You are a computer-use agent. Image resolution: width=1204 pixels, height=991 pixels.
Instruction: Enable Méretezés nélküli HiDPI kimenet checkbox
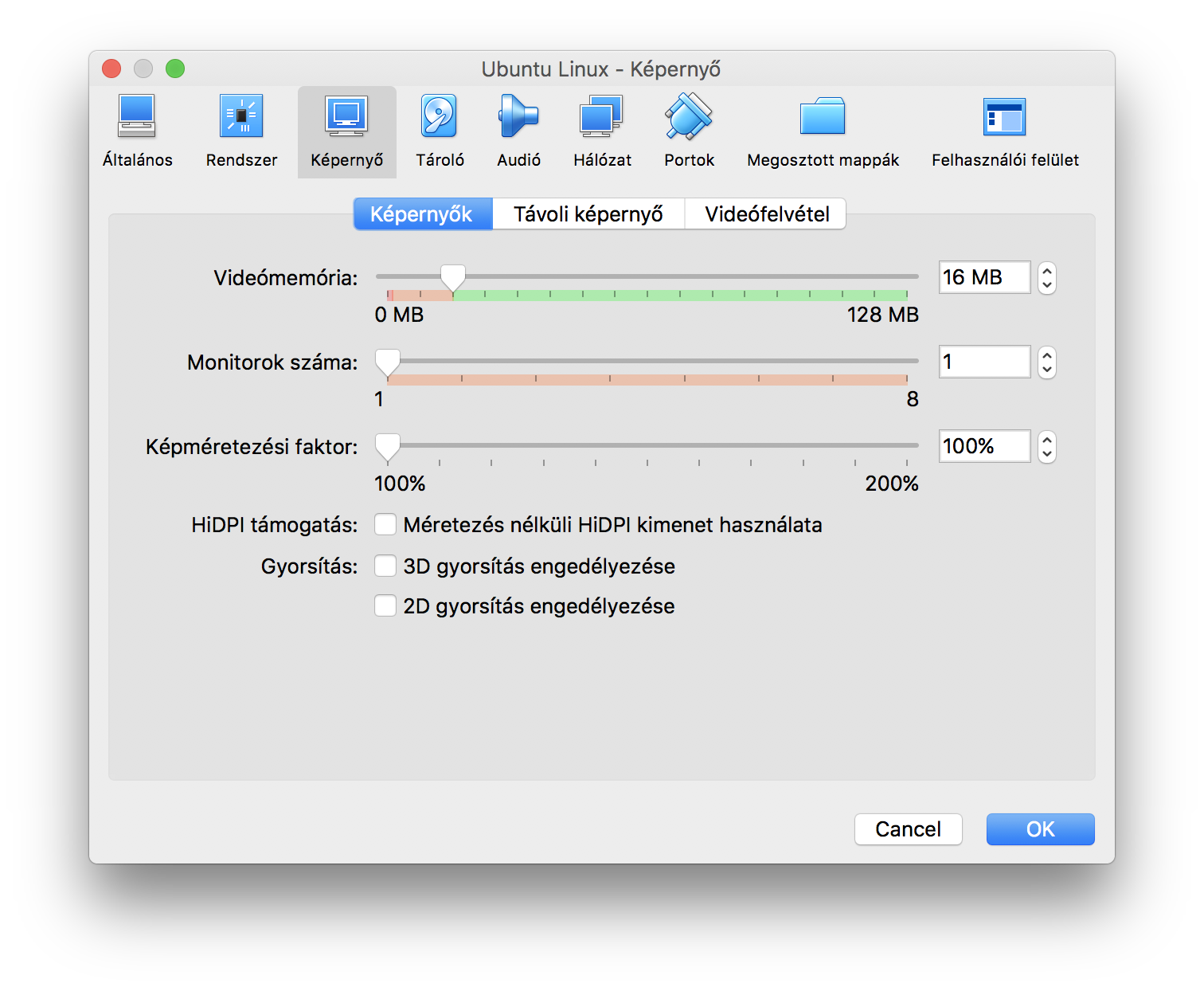pyautogui.click(x=385, y=524)
